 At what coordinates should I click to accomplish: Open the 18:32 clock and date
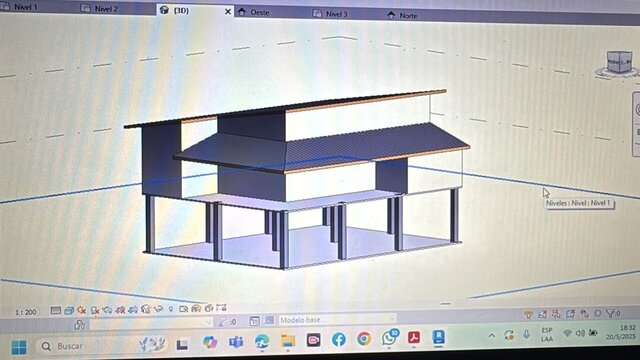click(621, 332)
